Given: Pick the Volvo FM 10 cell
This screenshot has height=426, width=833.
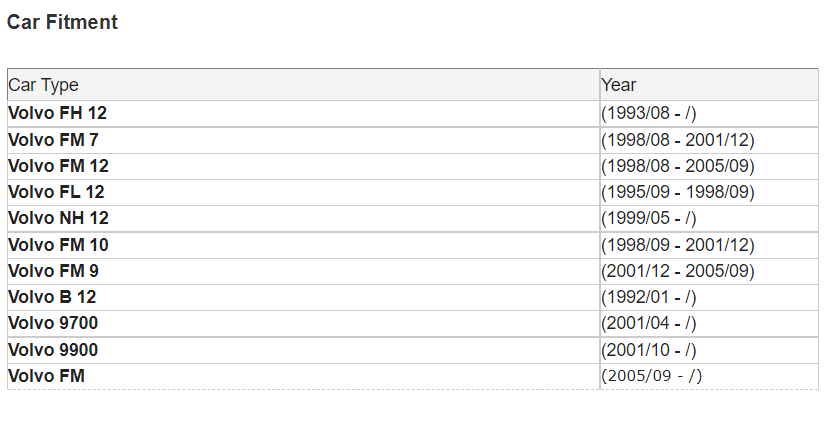Looking at the screenshot, I should 303,245.
